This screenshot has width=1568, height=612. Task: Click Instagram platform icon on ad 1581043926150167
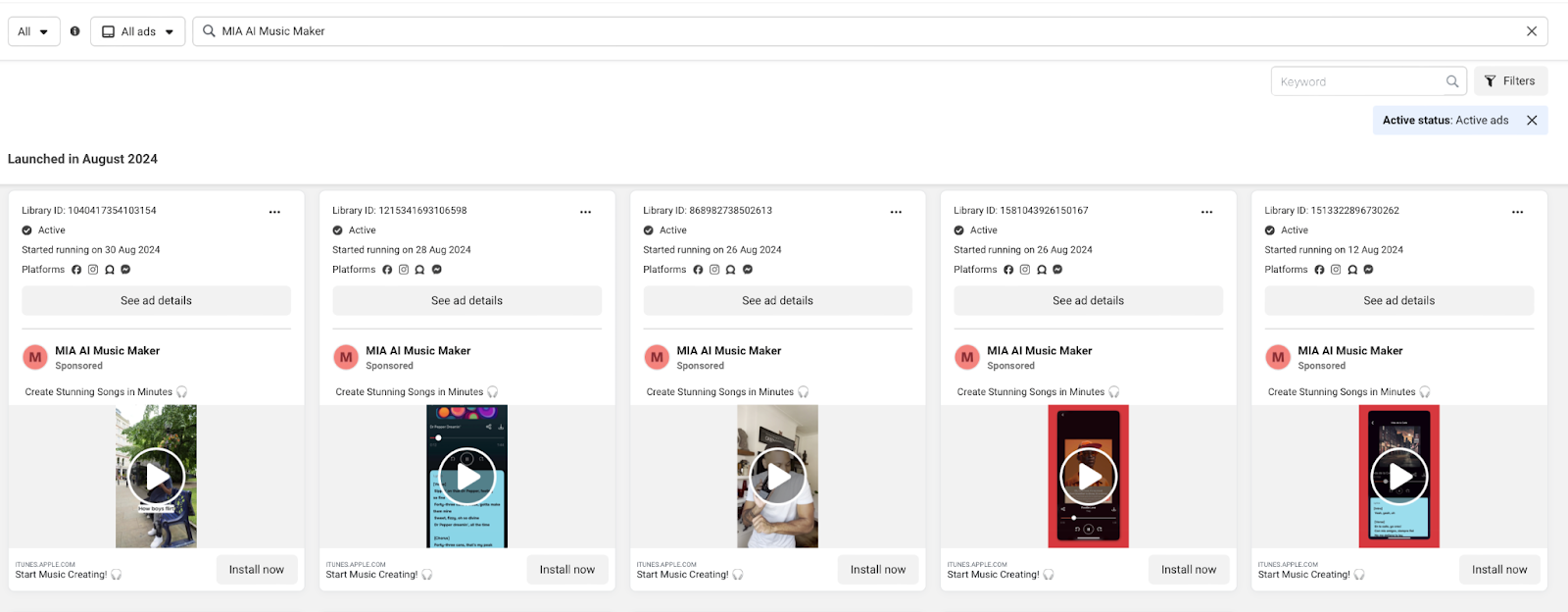(x=1025, y=270)
